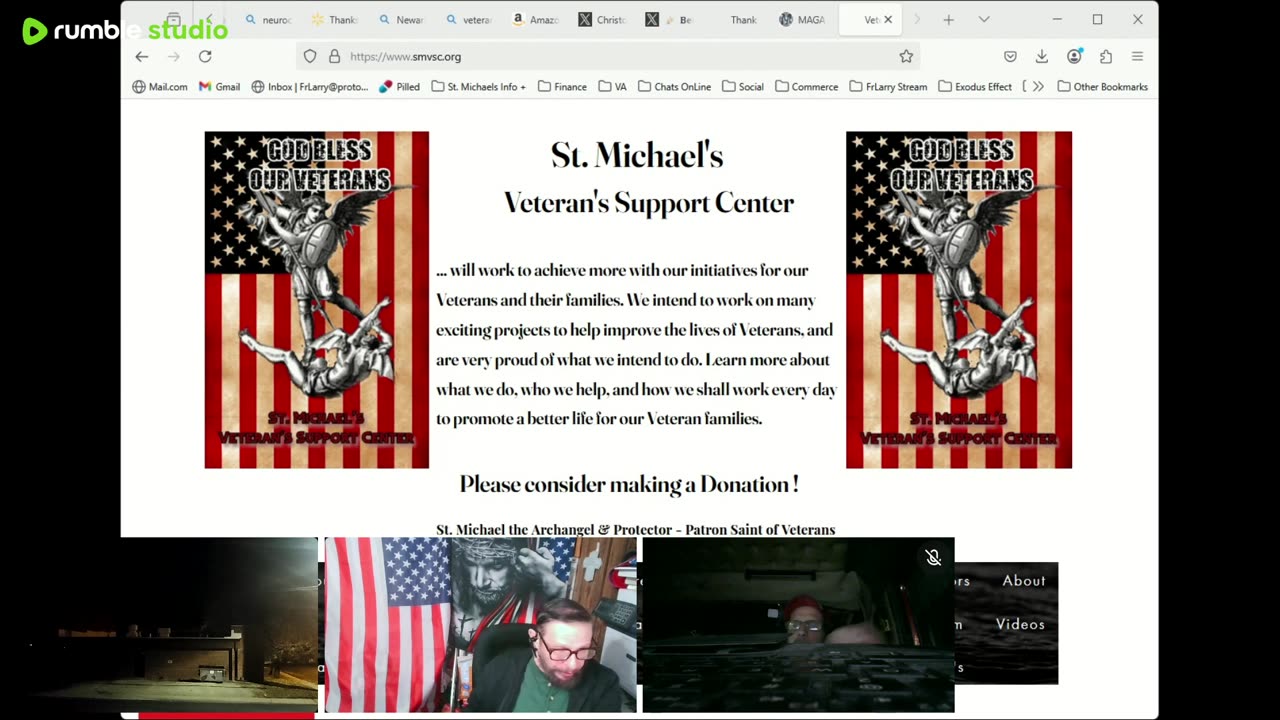This screenshot has height=720, width=1280.
Task: Open the Pilled bookmark
Action: click(399, 87)
